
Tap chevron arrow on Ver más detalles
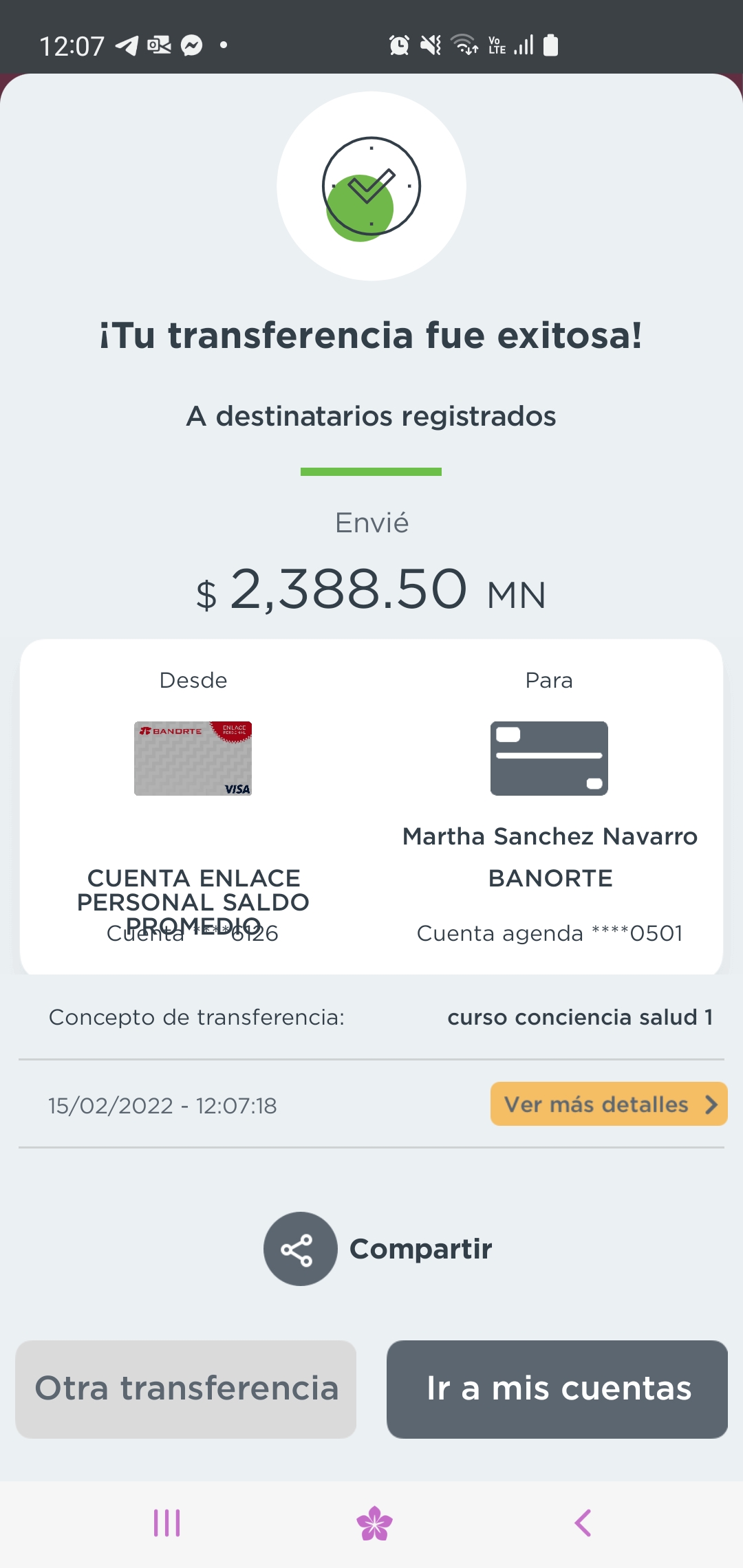(x=711, y=1104)
